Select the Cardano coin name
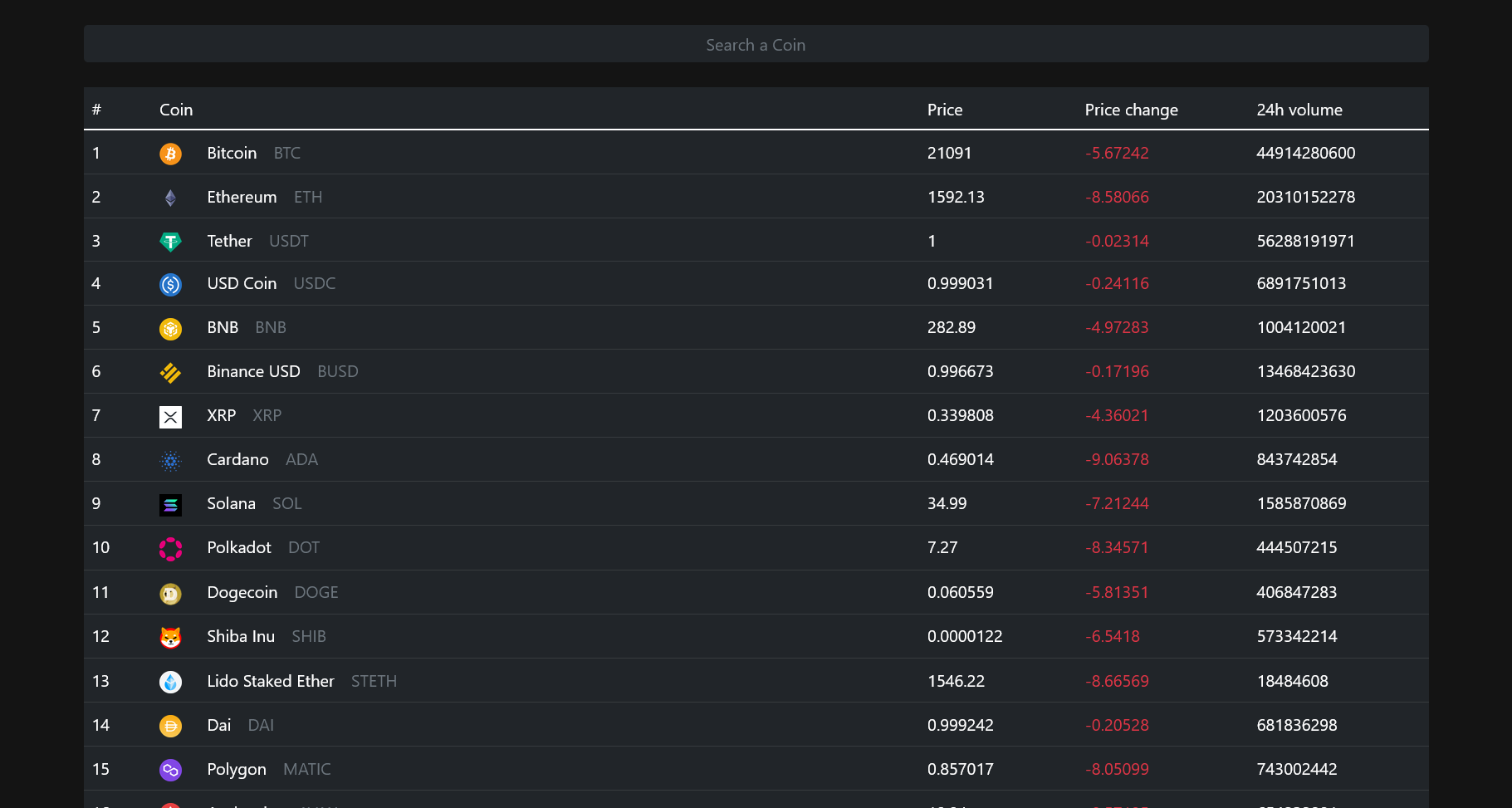The width and height of the screenshot is (1512, 808). click(237, 459)
